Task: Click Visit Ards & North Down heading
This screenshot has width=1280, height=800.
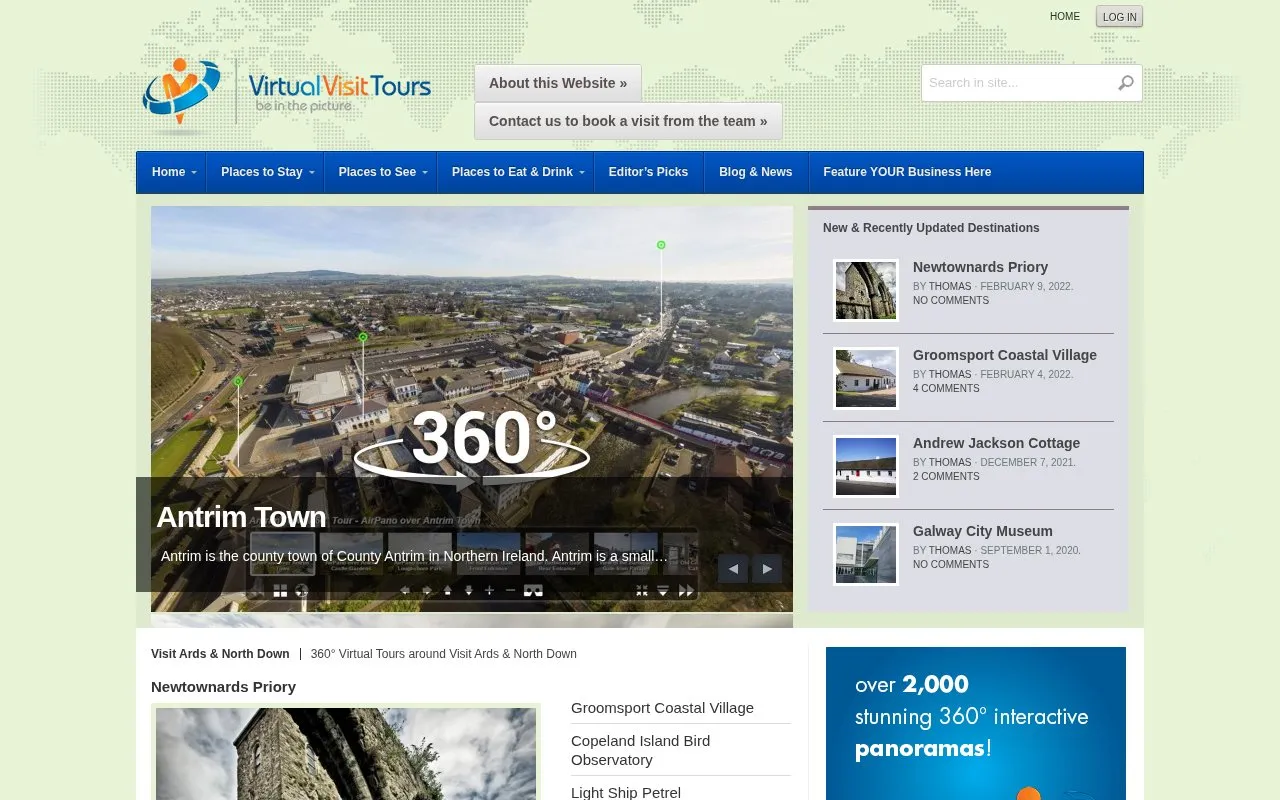Action: (220, 654)
